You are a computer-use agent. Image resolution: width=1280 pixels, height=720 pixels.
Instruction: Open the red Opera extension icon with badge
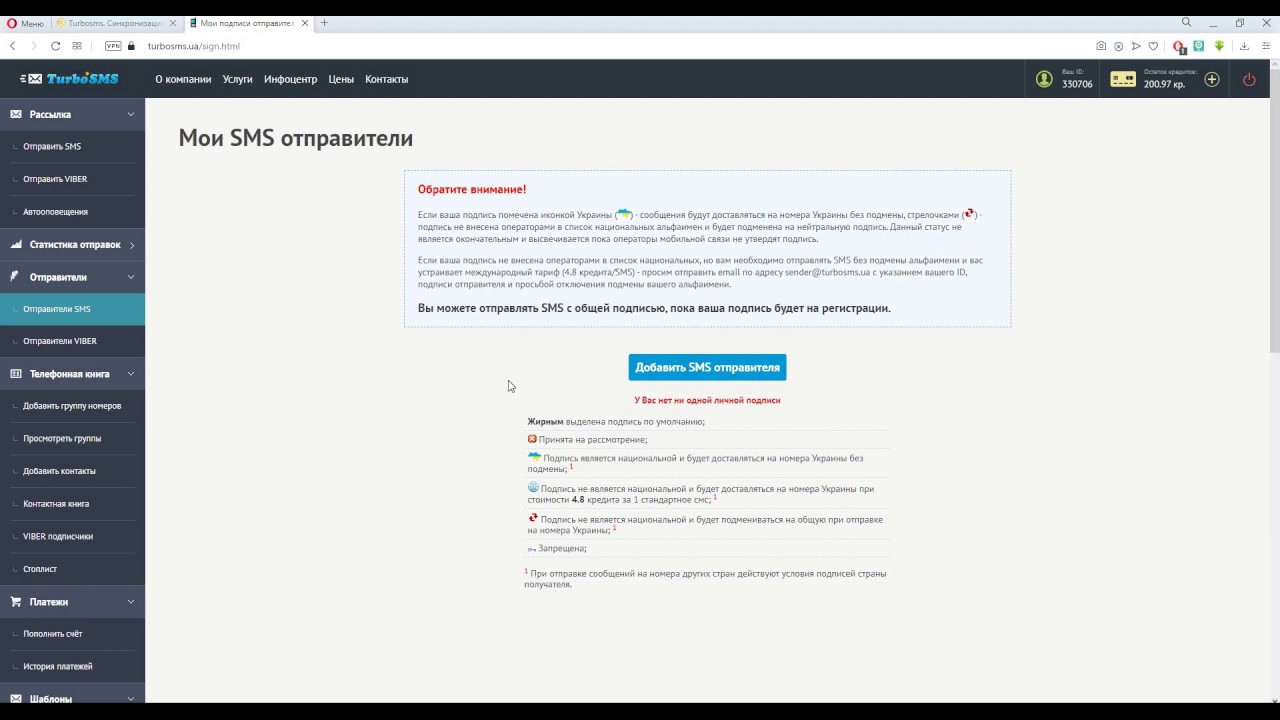(x=1179, y=46)
